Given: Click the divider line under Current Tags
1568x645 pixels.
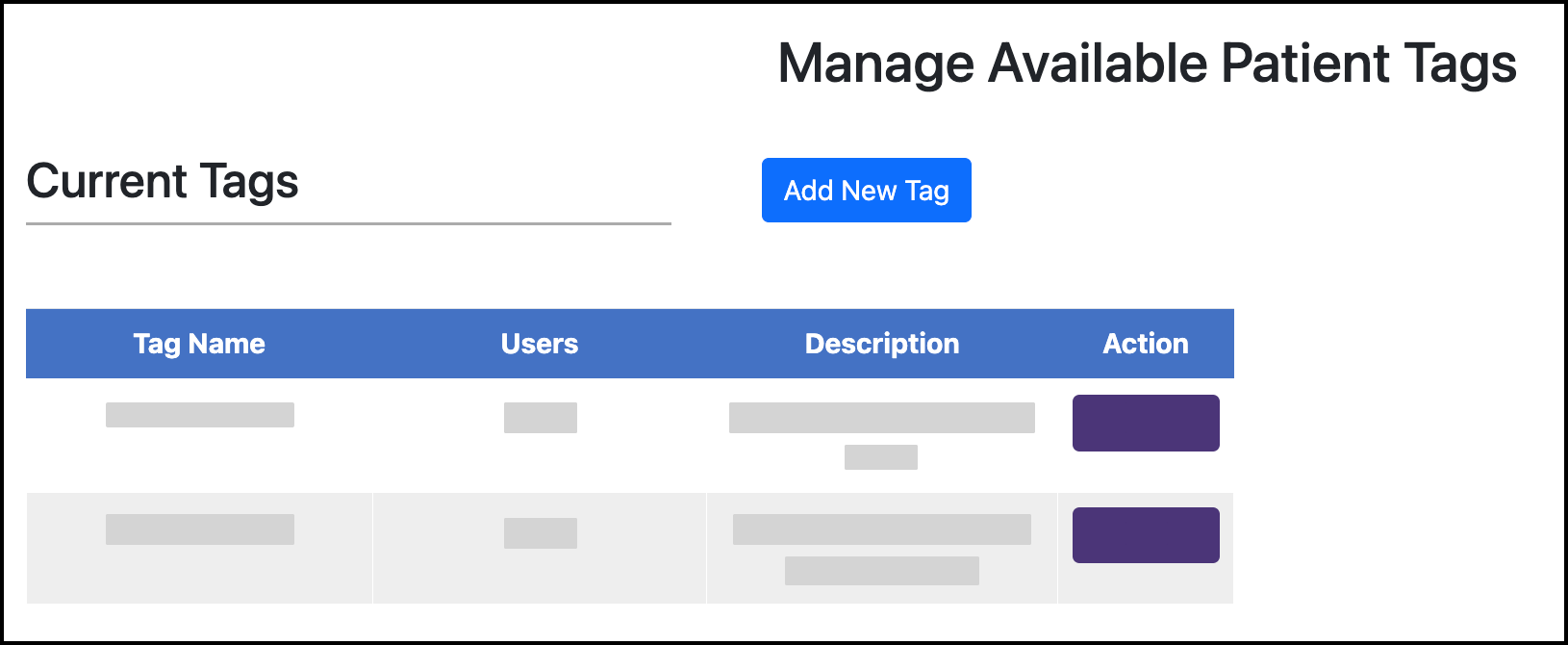Looking at the screenshot, I should (348, 223).
